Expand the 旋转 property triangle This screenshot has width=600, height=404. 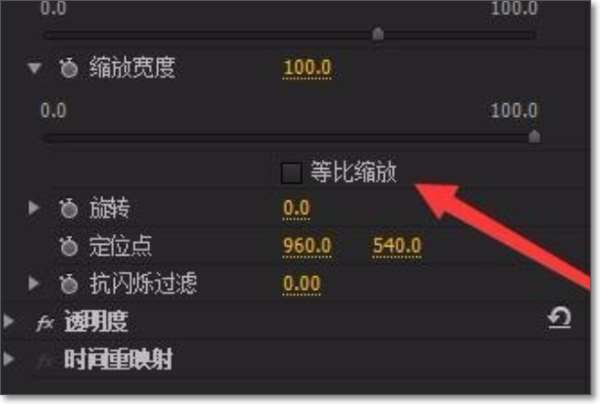(x=34, y=208)
